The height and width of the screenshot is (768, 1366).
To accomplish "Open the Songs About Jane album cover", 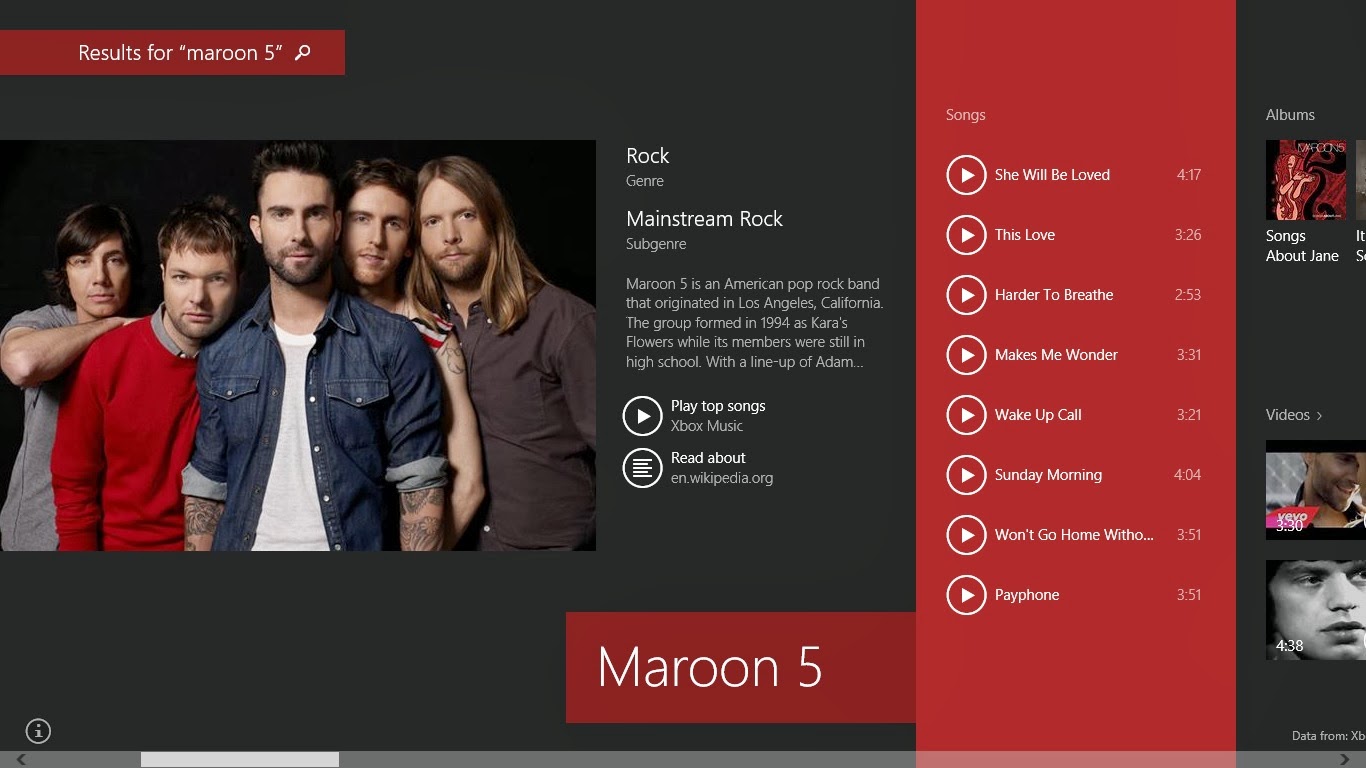I will (x=1306, y=180).
